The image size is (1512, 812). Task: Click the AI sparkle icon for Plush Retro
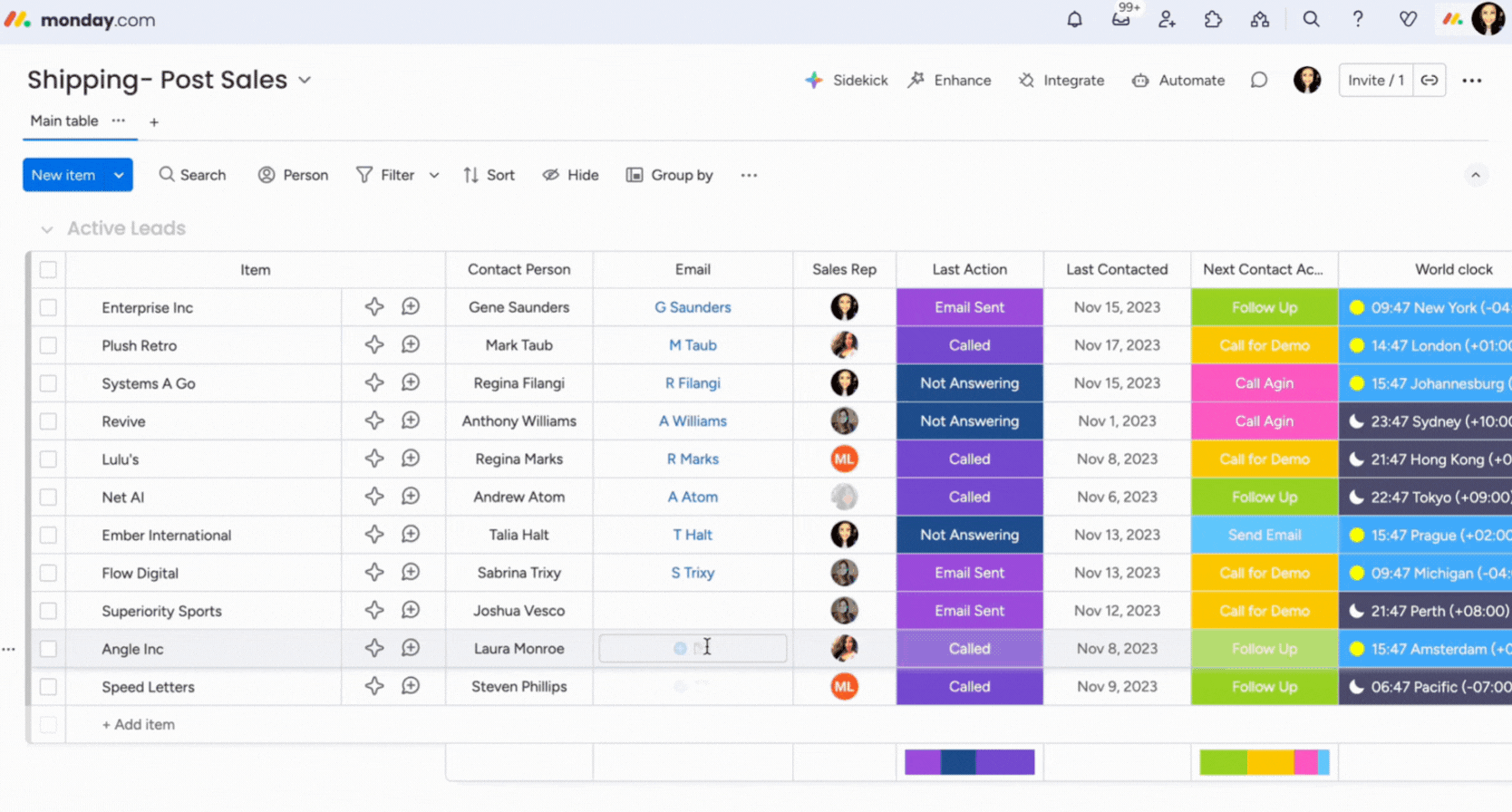(x=374, y=344)
